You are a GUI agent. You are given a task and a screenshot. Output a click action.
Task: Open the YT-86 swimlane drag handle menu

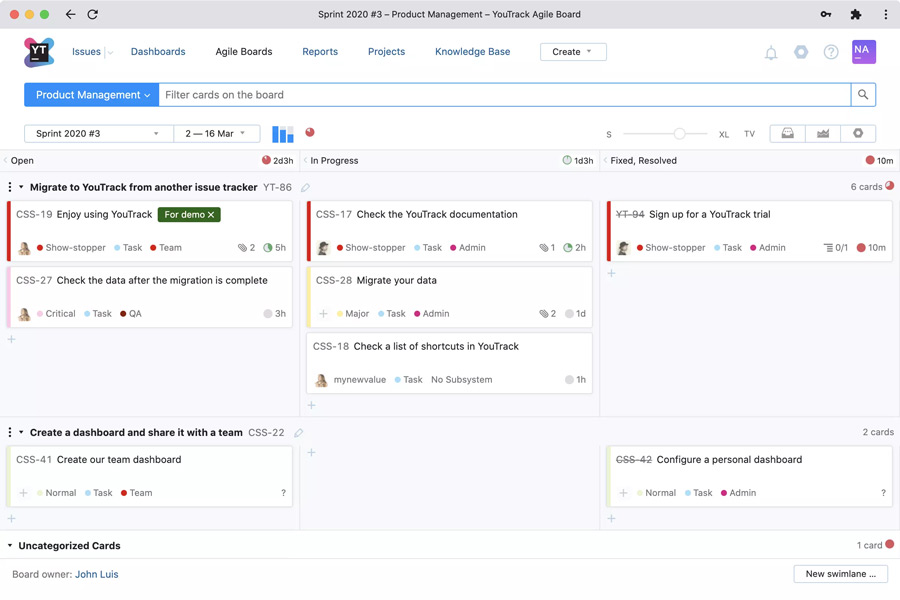click(10, 187)
